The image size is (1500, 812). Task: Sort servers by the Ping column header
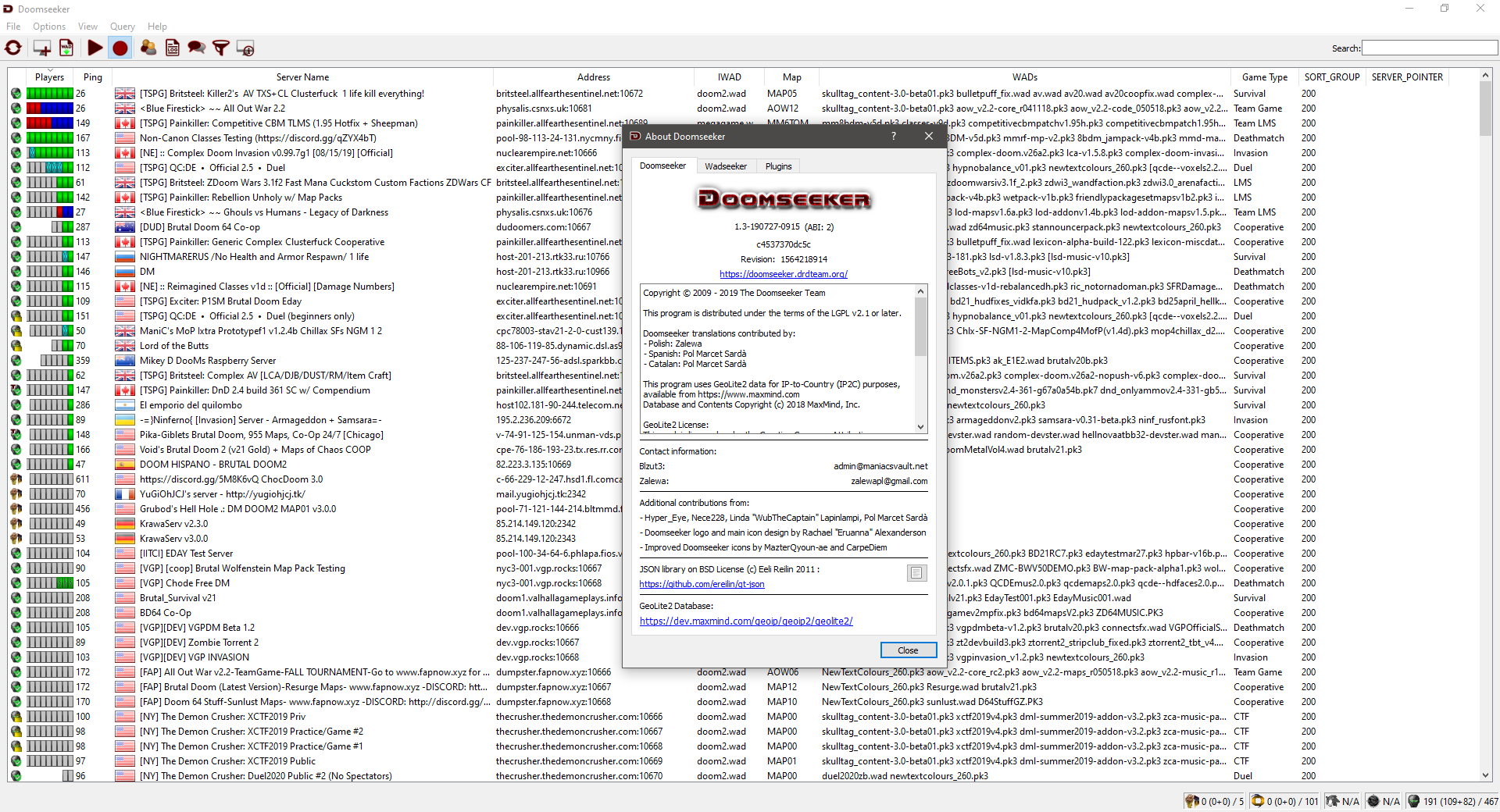(92, 77)
